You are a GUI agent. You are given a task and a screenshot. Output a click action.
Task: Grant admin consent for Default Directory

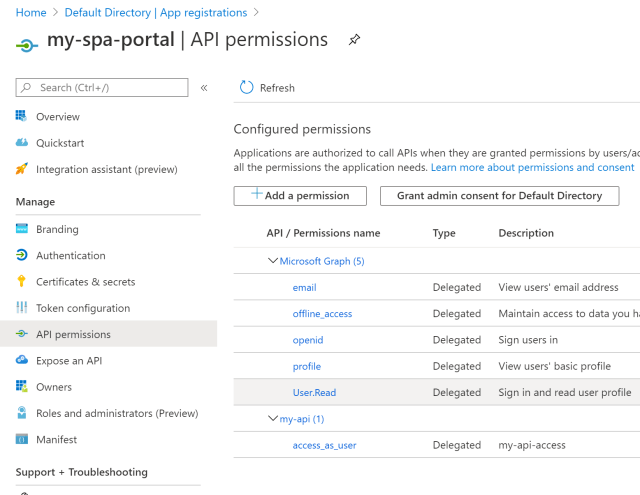[499, 196]
